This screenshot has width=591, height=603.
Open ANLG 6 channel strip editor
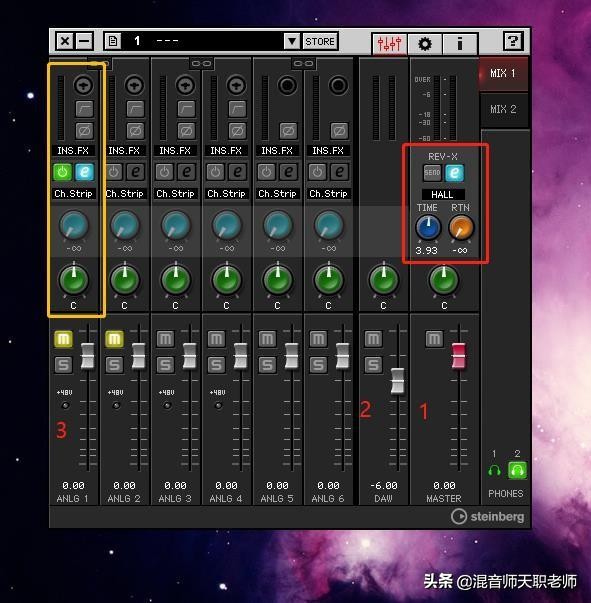(x=339, y=172)
